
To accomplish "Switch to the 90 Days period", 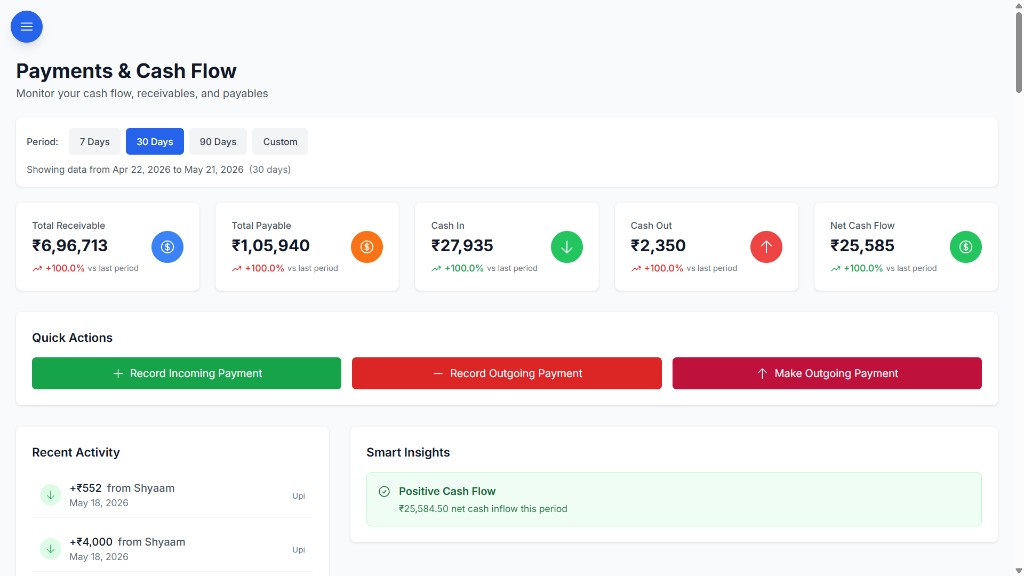I will [x=218, y=142].
